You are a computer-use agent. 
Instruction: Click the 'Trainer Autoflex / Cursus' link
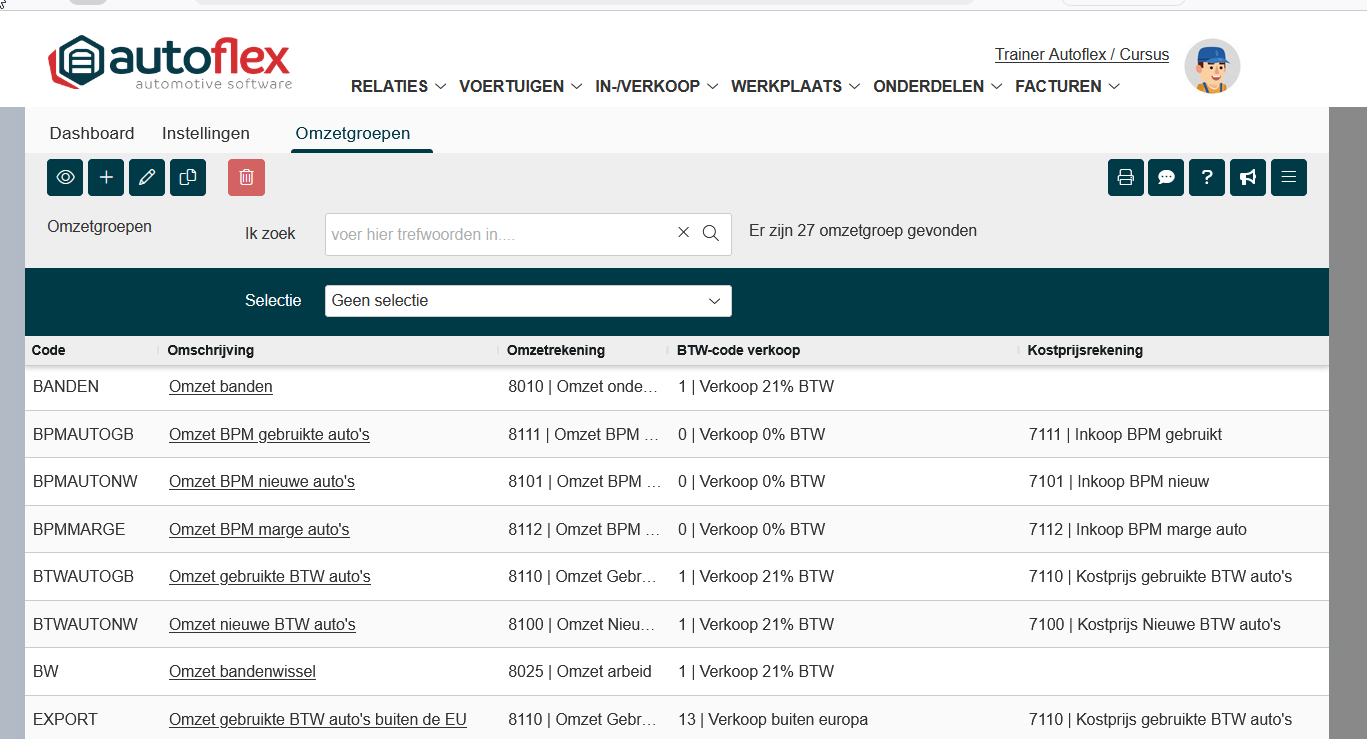1081,55
